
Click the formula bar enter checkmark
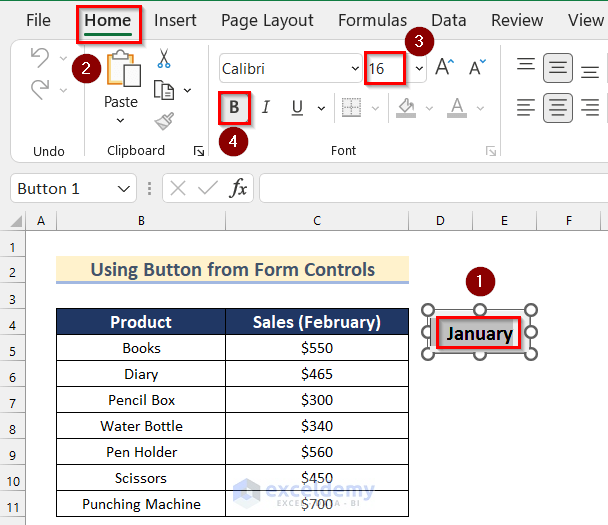tap(208, 189)
